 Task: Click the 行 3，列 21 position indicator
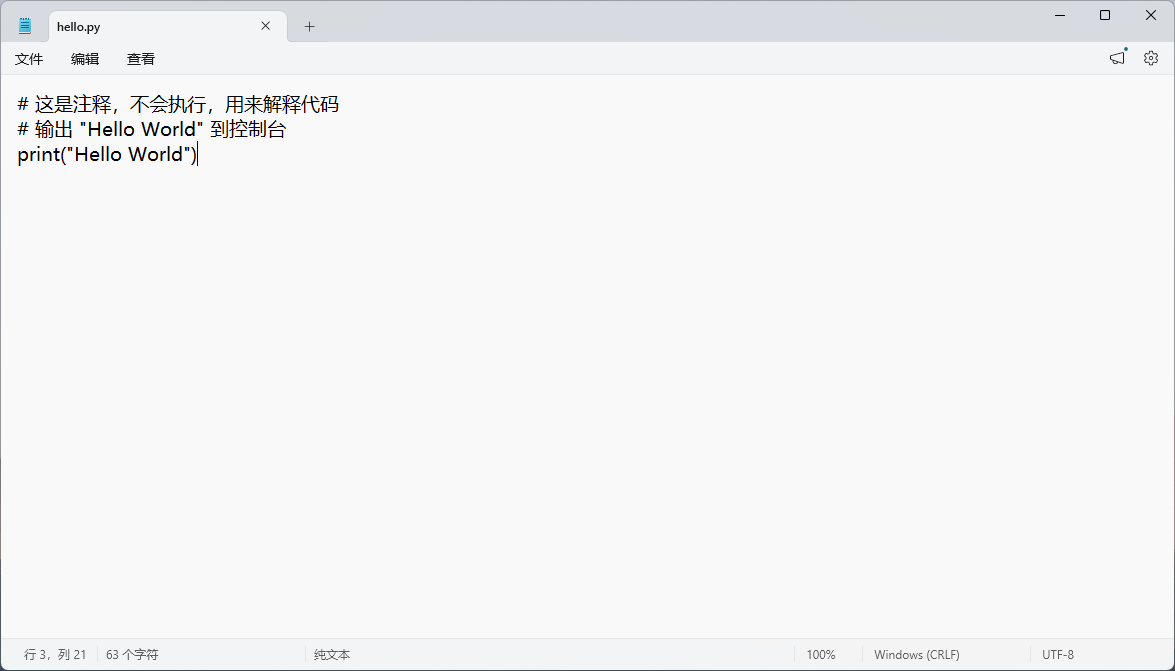pos(55,655)
